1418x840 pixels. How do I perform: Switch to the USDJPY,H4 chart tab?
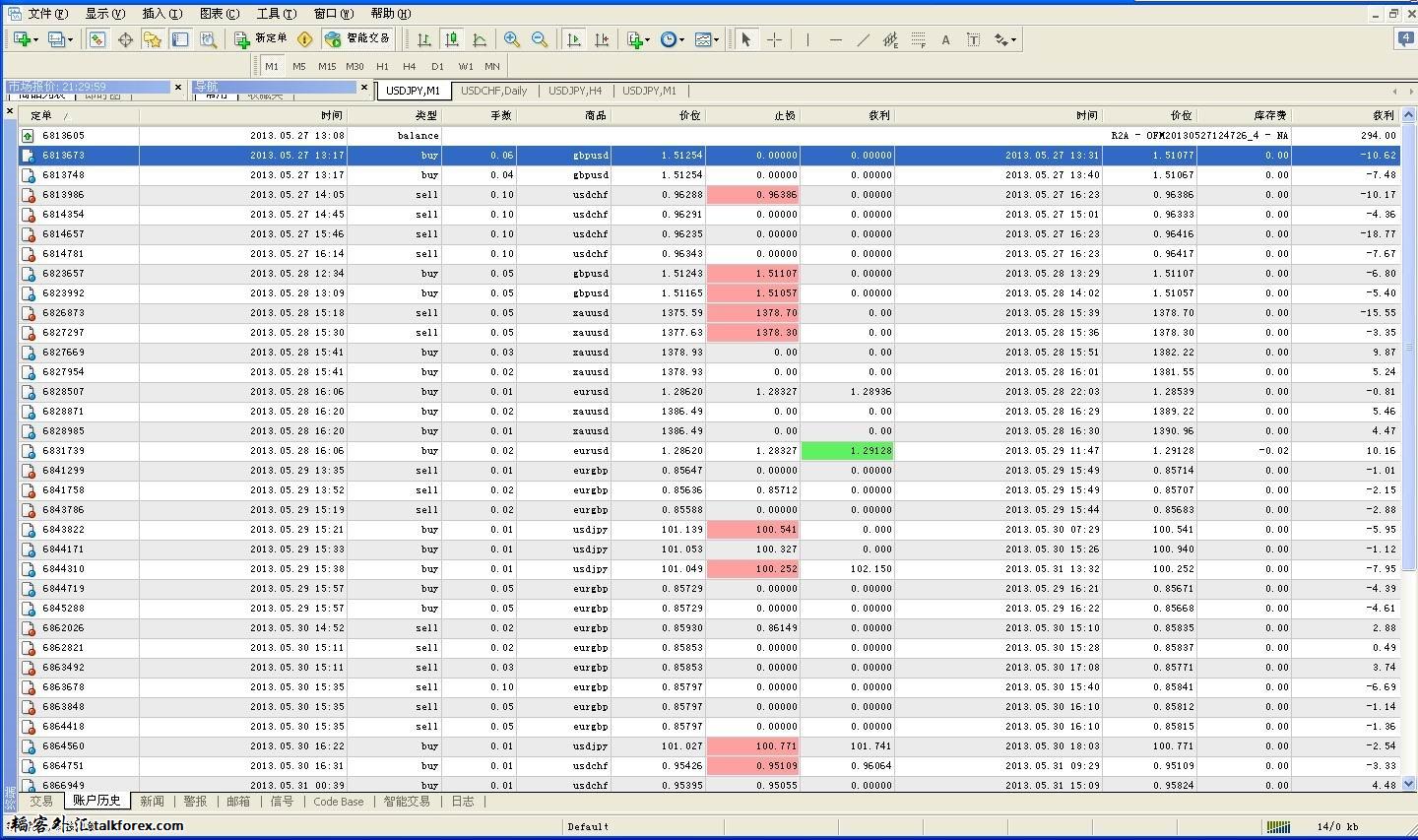coord(575,91)
